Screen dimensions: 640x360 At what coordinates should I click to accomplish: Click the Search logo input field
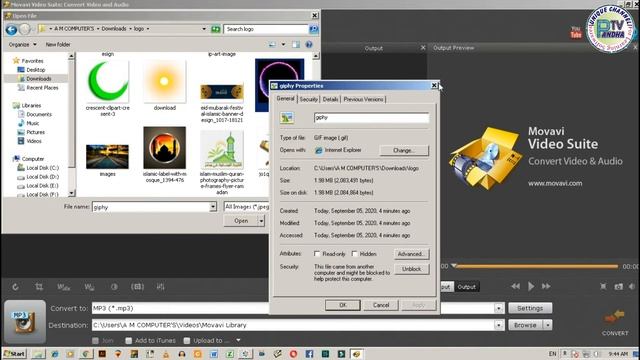coord(265,29)
